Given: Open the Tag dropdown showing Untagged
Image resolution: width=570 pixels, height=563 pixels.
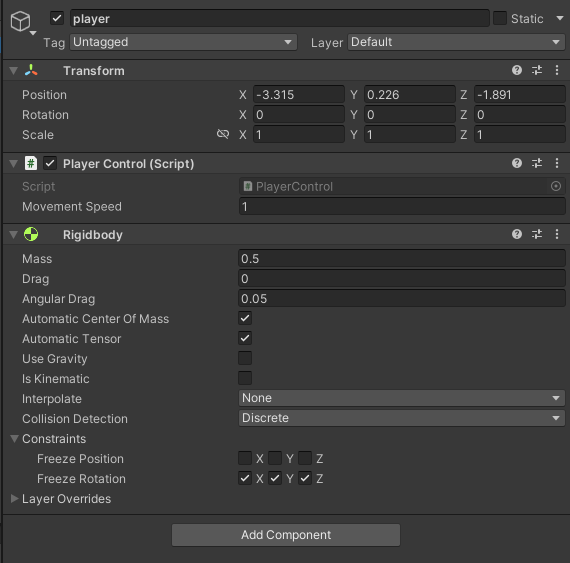Looking at the screenshot, I should point(183,42).
